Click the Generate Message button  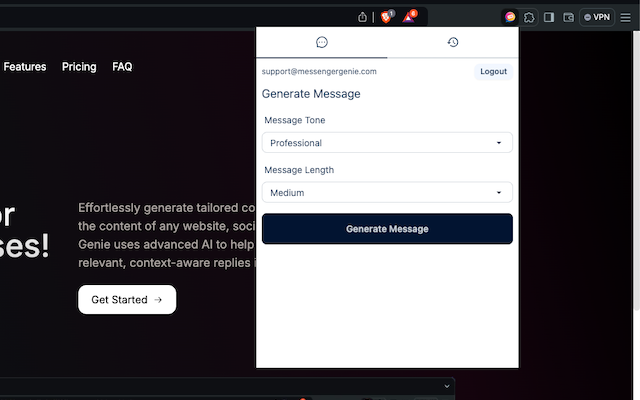(x=387, y=229)
